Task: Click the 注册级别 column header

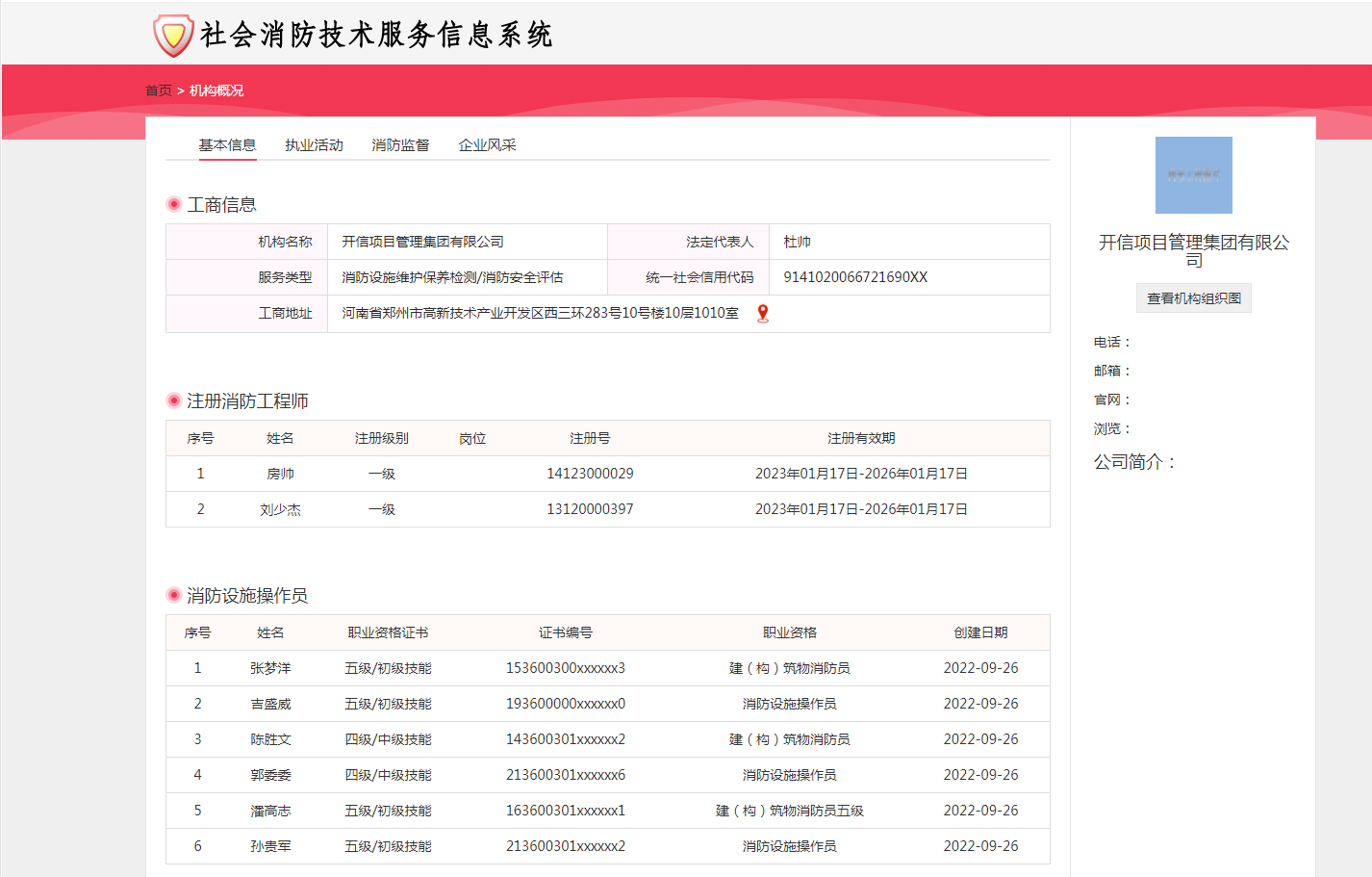Action: click(381, 438)
